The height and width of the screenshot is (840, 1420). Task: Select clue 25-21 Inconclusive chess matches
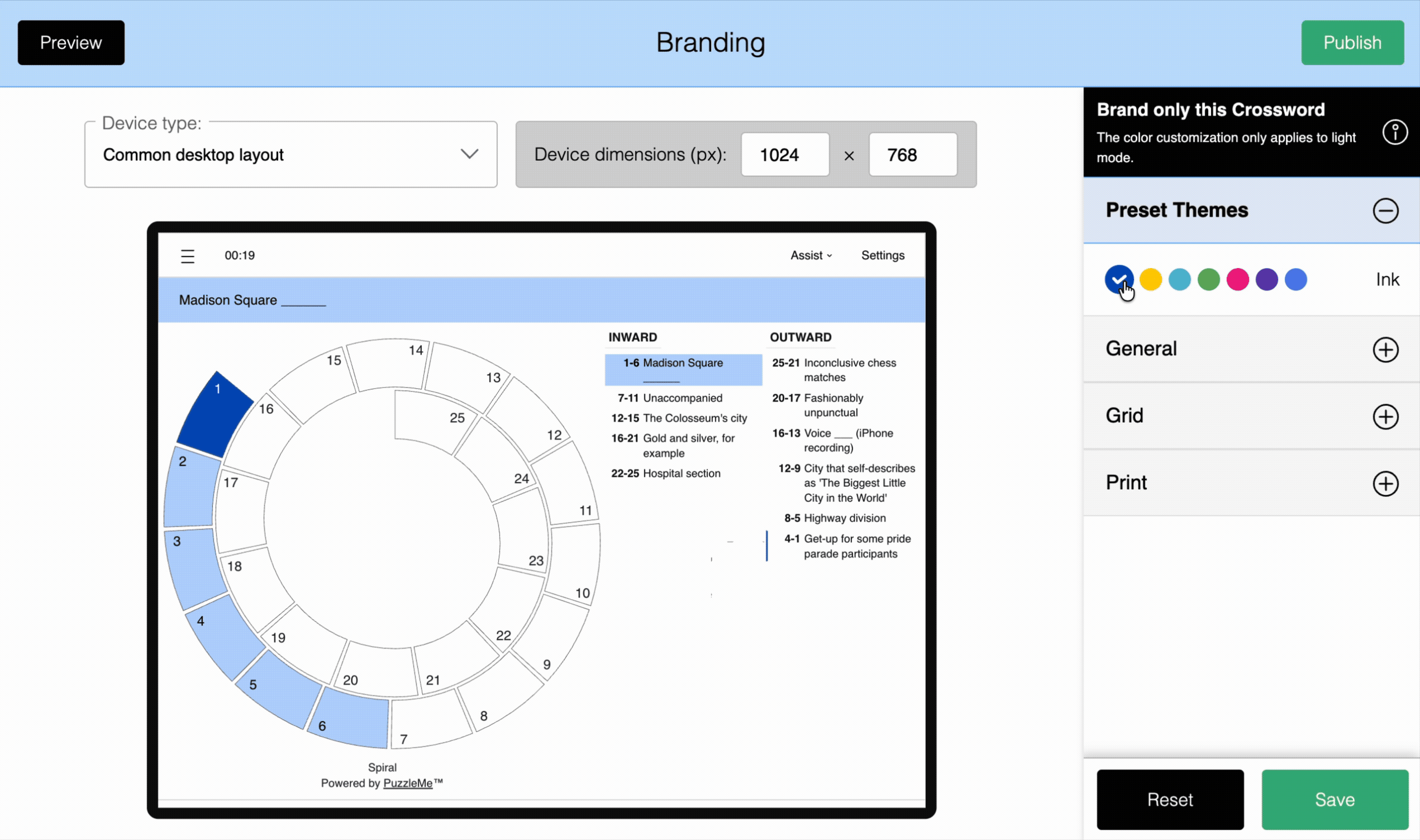pos(845,370)
